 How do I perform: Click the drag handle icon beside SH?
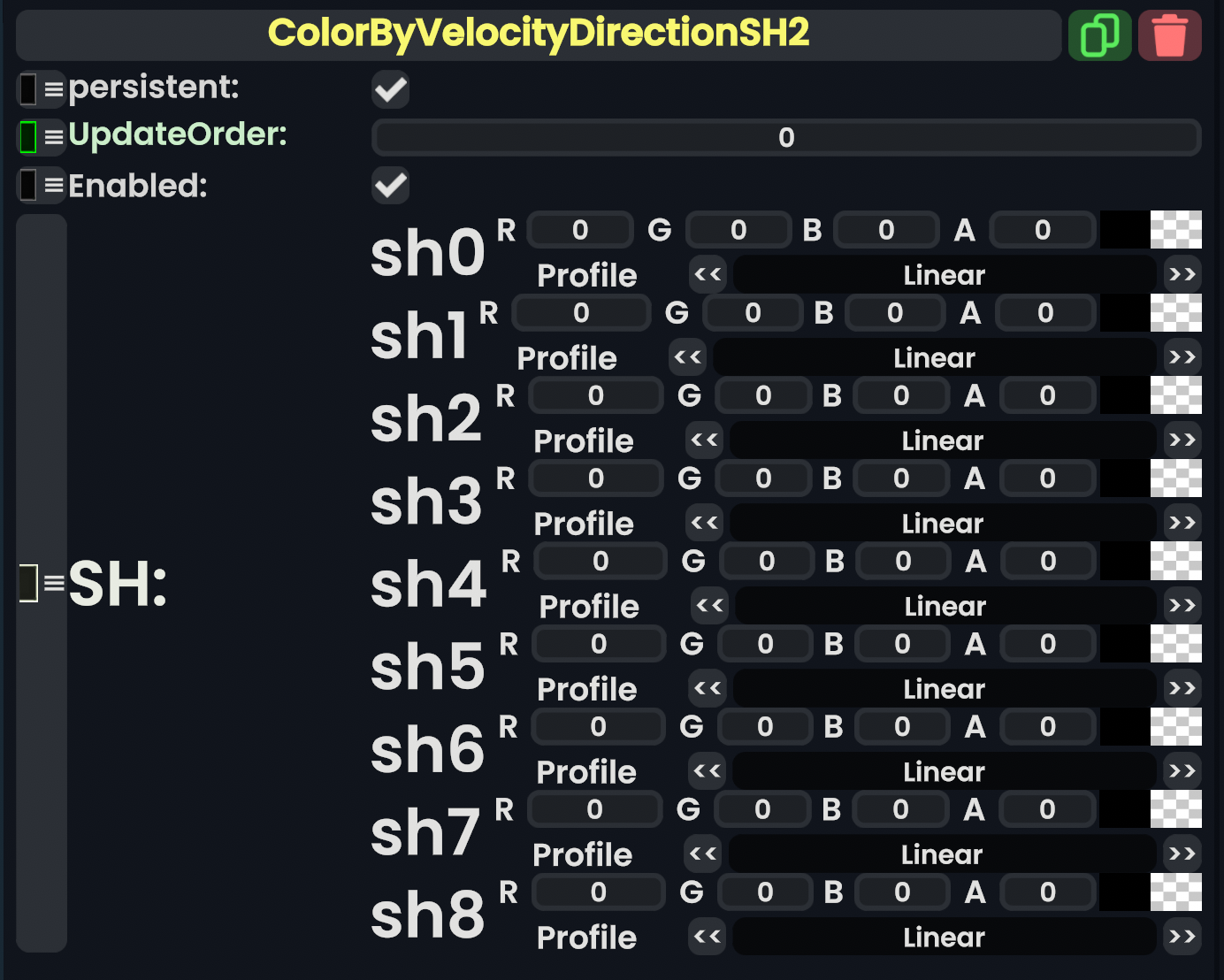pos(54,583)
